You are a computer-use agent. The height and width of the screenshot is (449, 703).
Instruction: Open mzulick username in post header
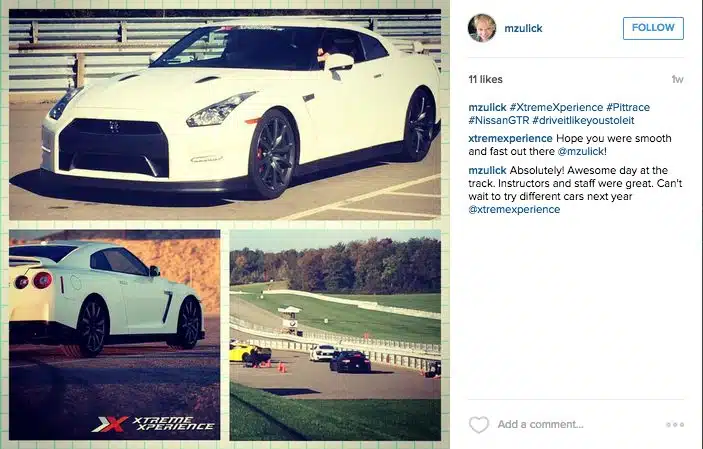[523, 28]
